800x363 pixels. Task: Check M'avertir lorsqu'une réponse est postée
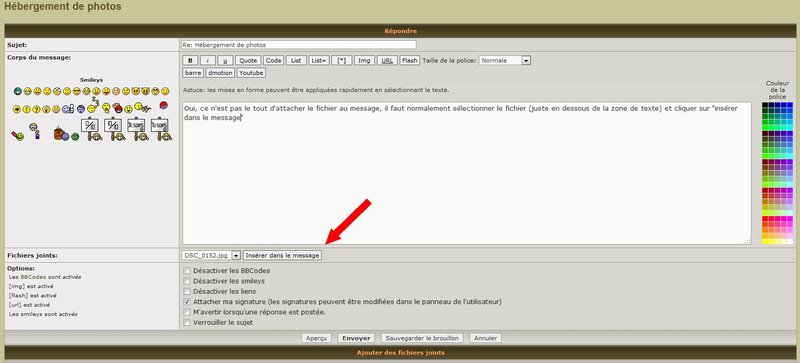click(187, 312)
